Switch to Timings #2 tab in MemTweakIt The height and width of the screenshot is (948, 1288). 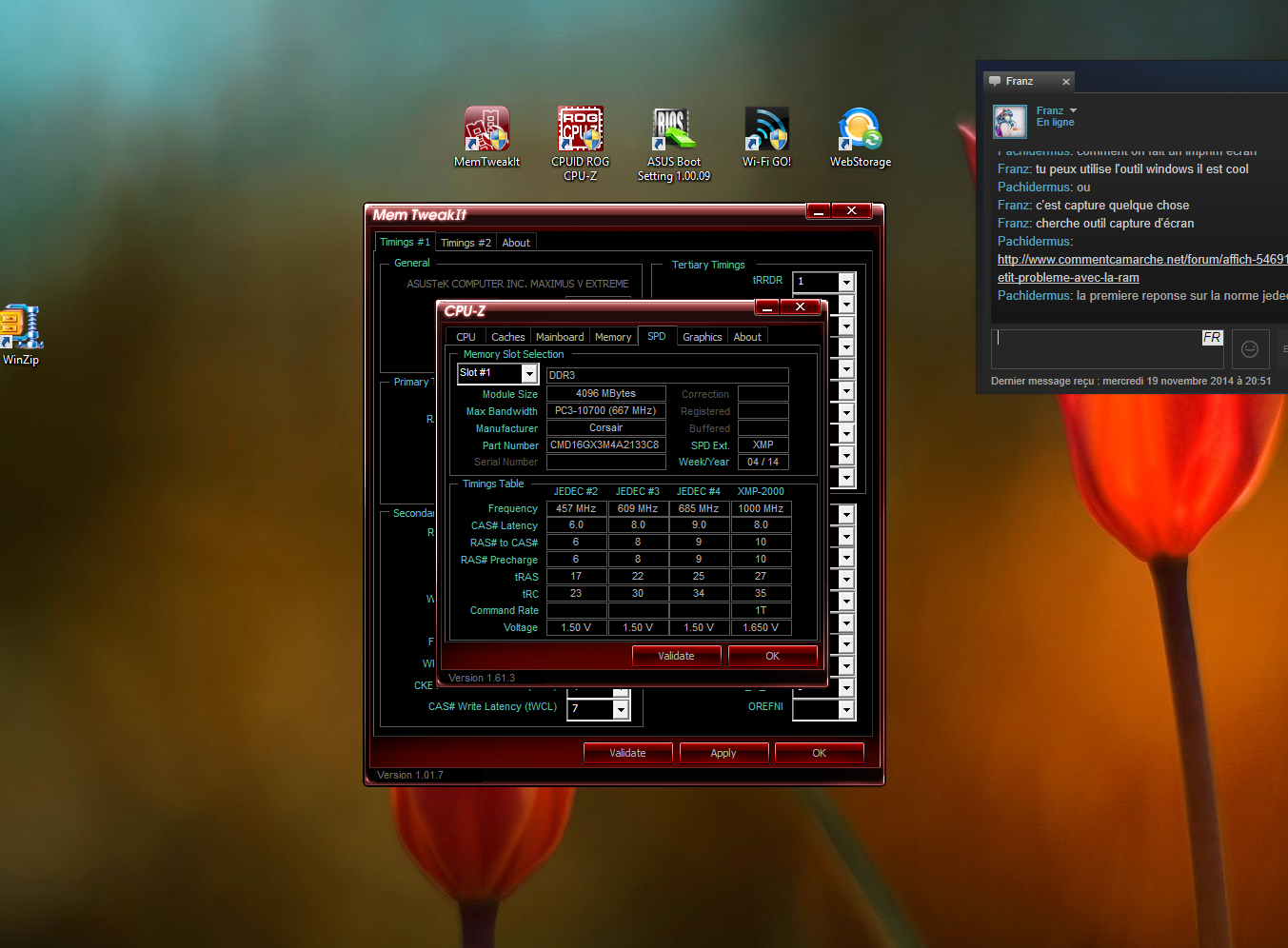[466, 243]
